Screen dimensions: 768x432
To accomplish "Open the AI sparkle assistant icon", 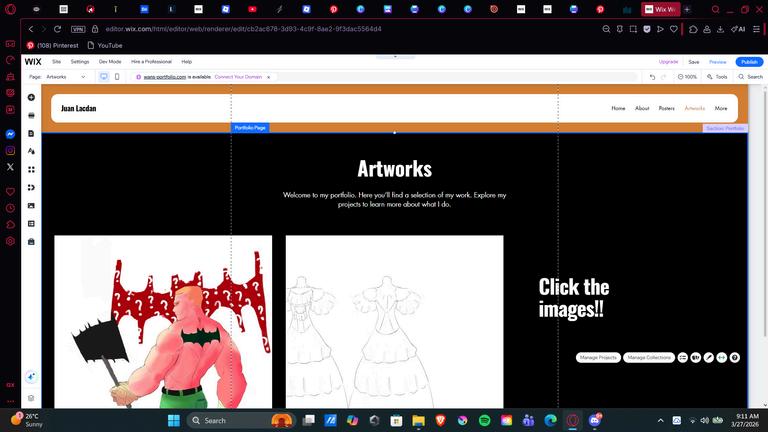I will (31, 377).
